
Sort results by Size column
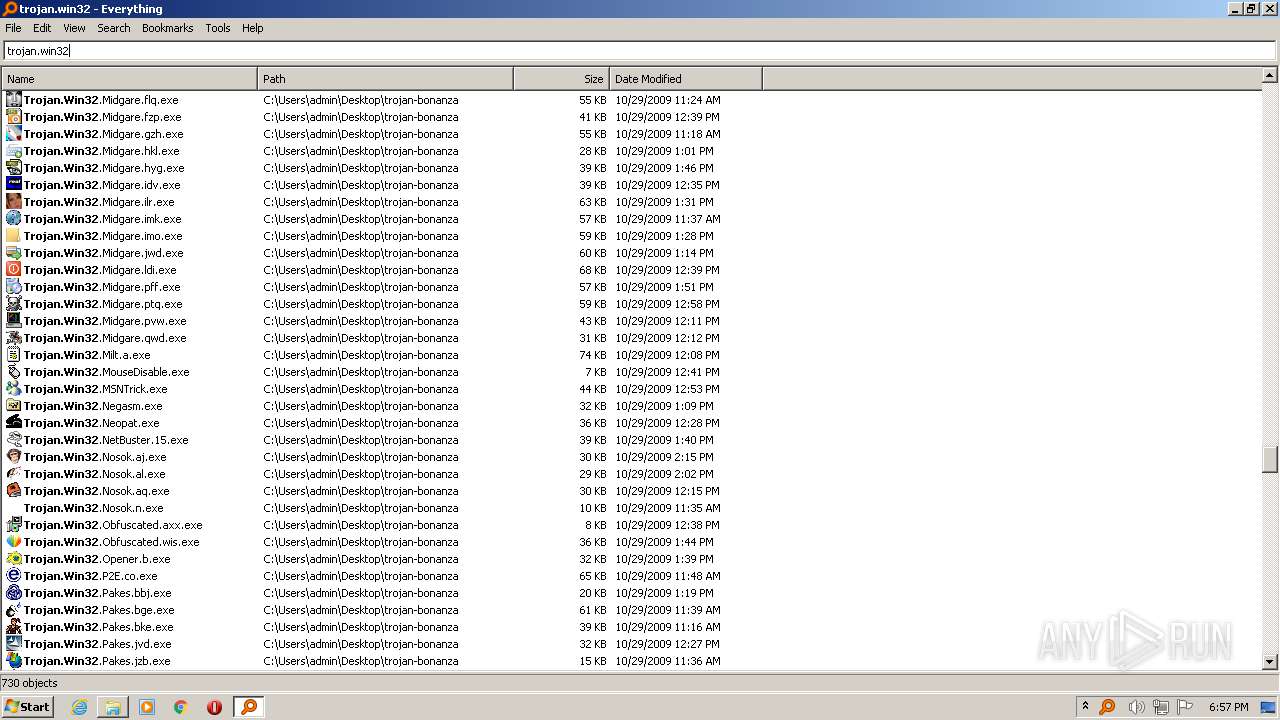[x=561, y=79]
